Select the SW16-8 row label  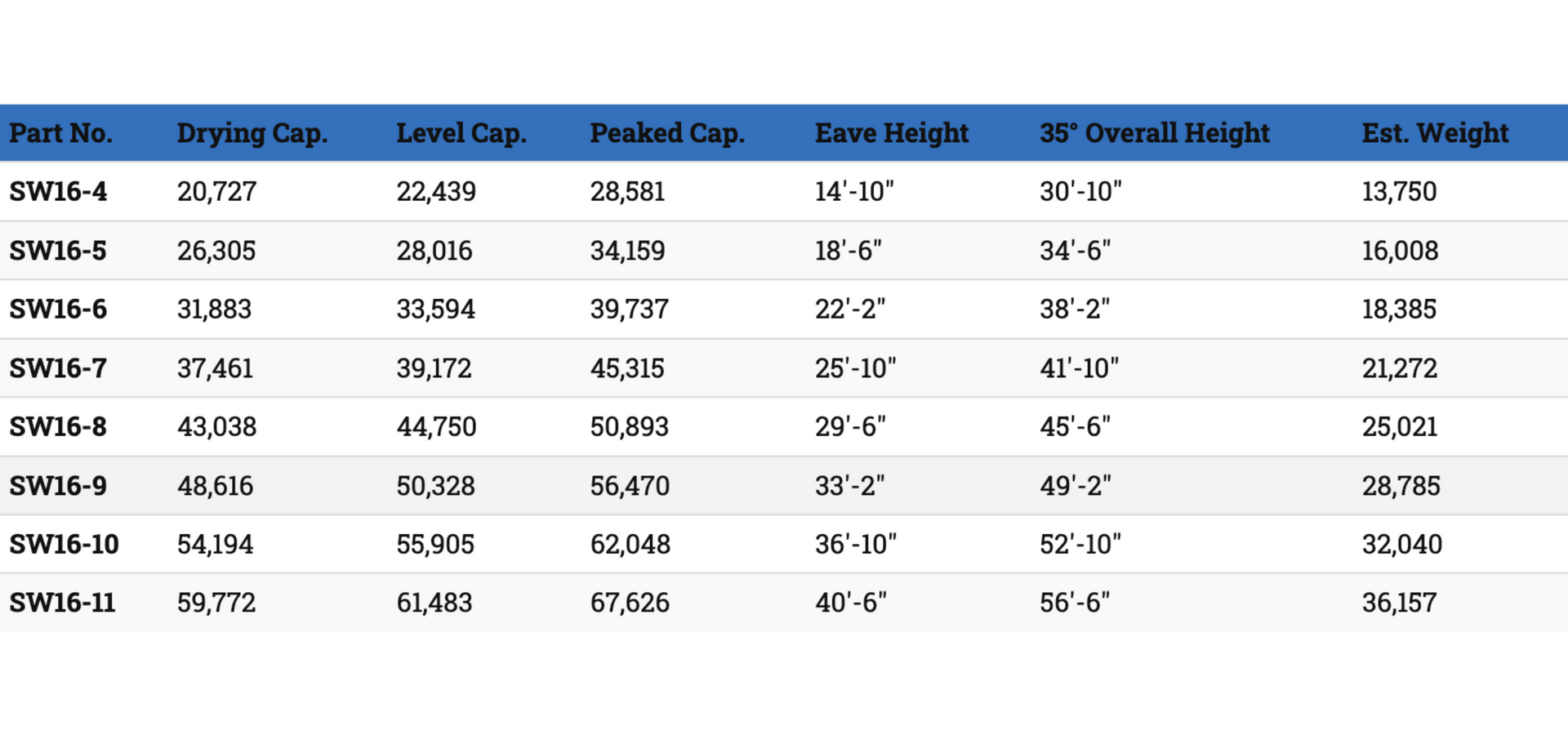[x=58, y=426]
